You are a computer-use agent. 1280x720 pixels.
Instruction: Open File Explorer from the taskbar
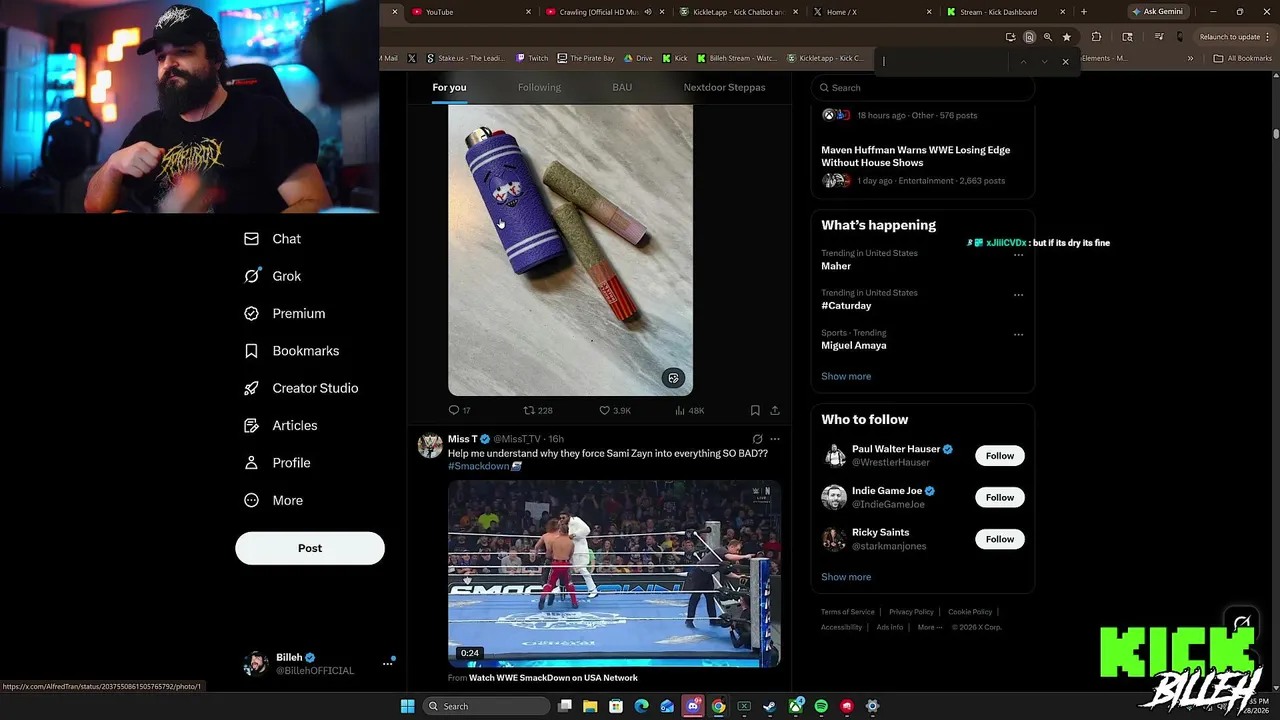coord(590,706)
